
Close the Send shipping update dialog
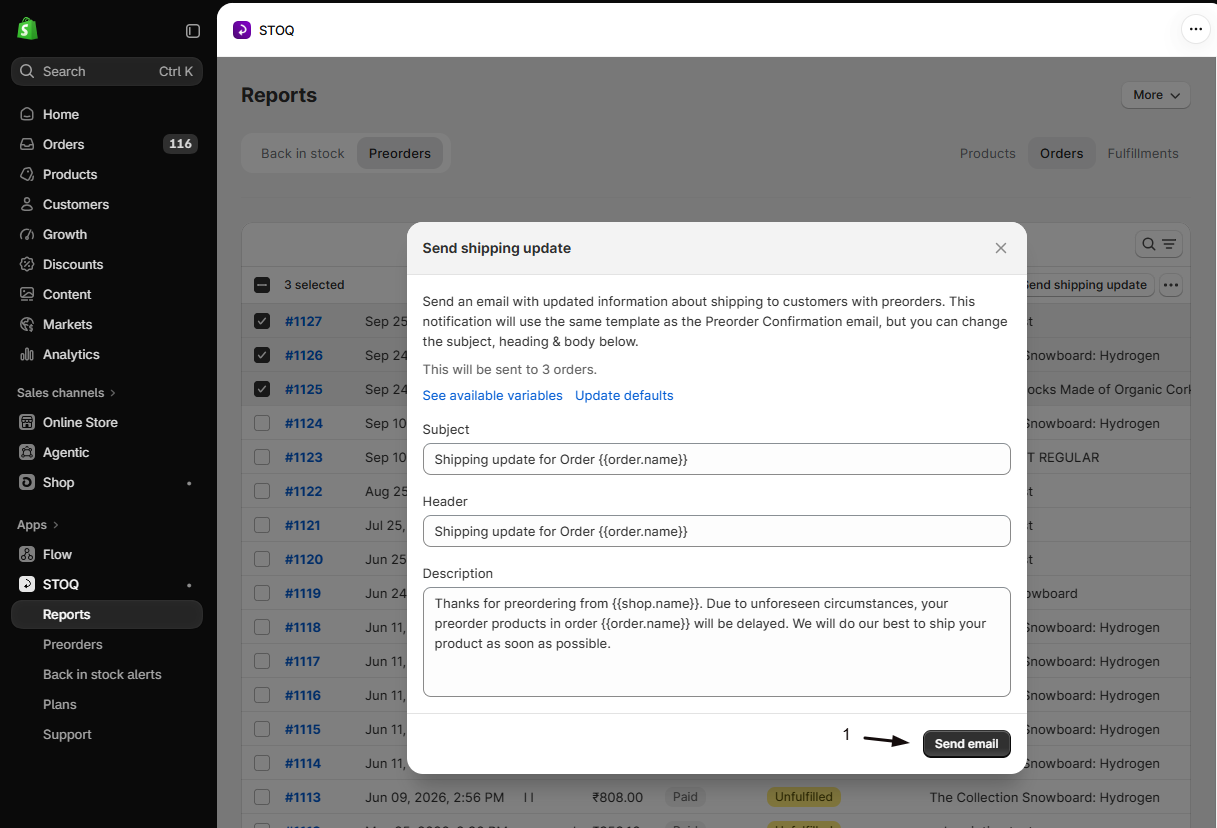[1001, 248]
